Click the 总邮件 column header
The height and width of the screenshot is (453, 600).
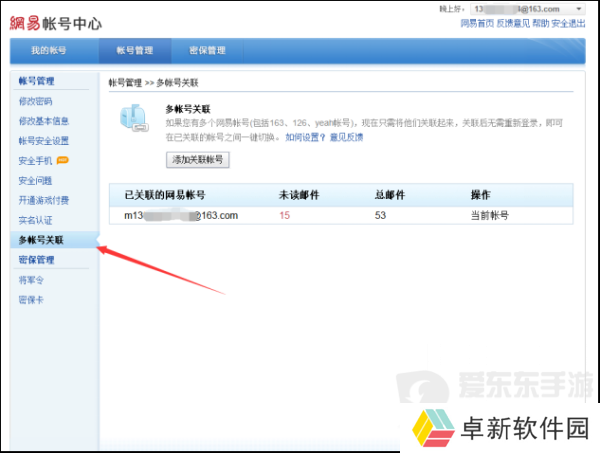tap(390, 195)
